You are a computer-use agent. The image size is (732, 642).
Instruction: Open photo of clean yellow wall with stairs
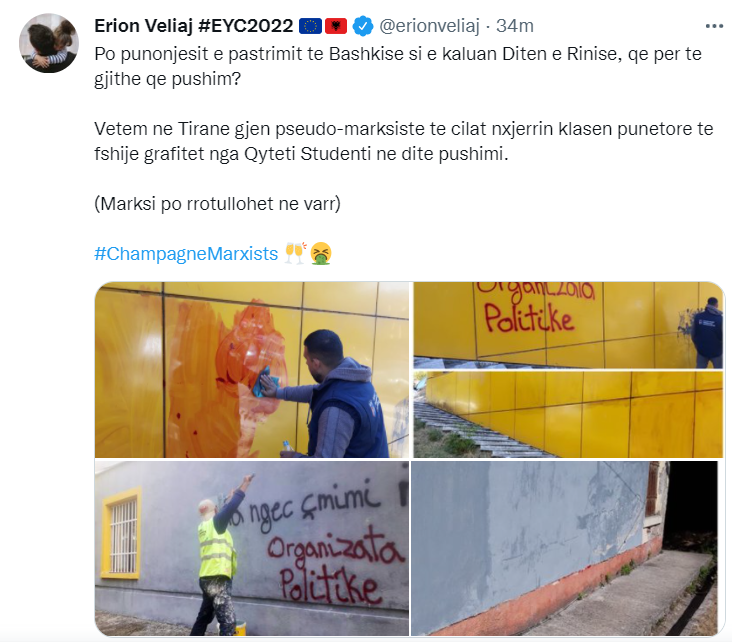point(568,415)
